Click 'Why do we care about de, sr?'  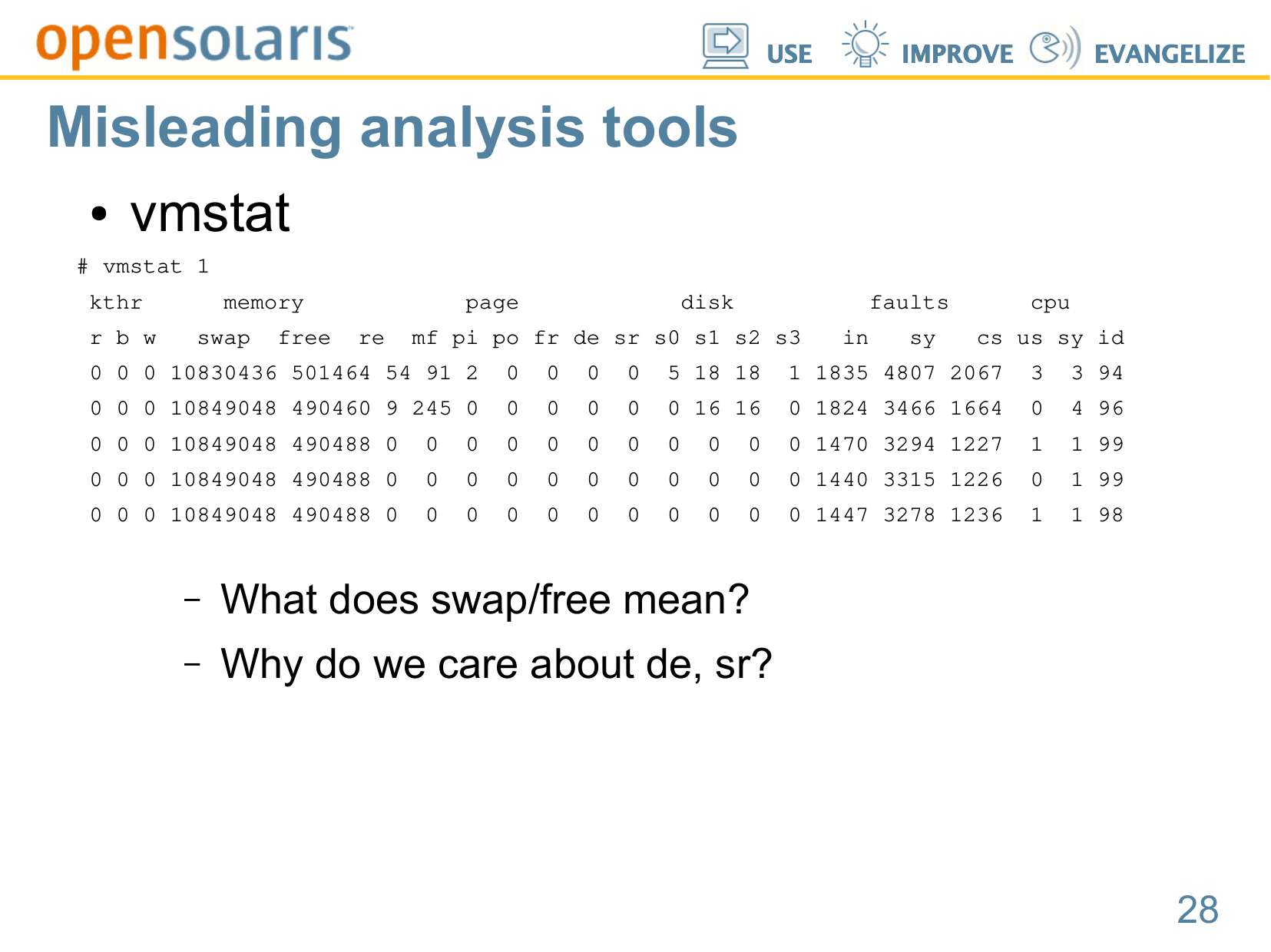pyautogui.click(x=496, y=664)
